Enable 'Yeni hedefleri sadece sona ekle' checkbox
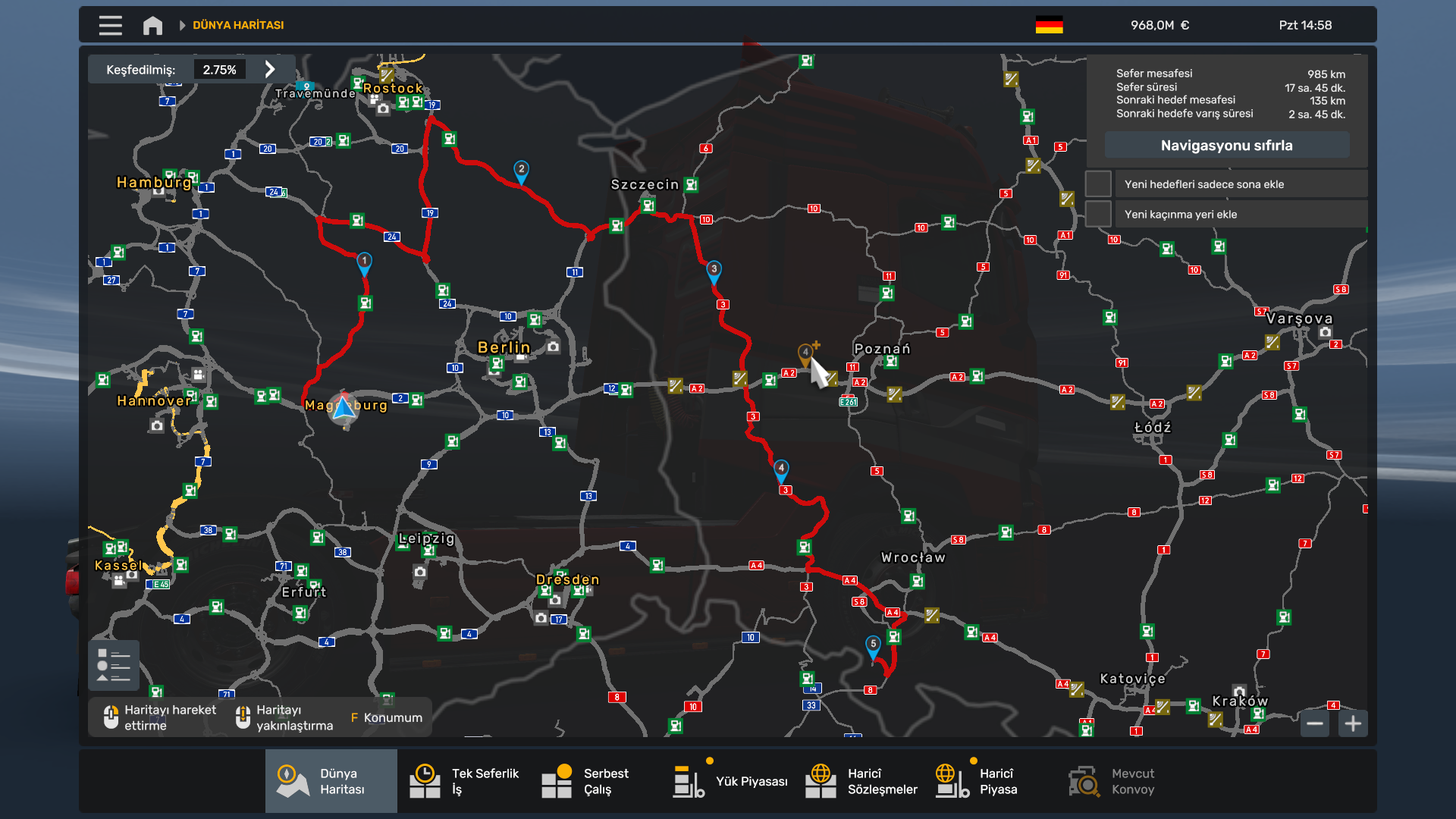Viewport: 1456px width, 819px height. [1098, 184]
